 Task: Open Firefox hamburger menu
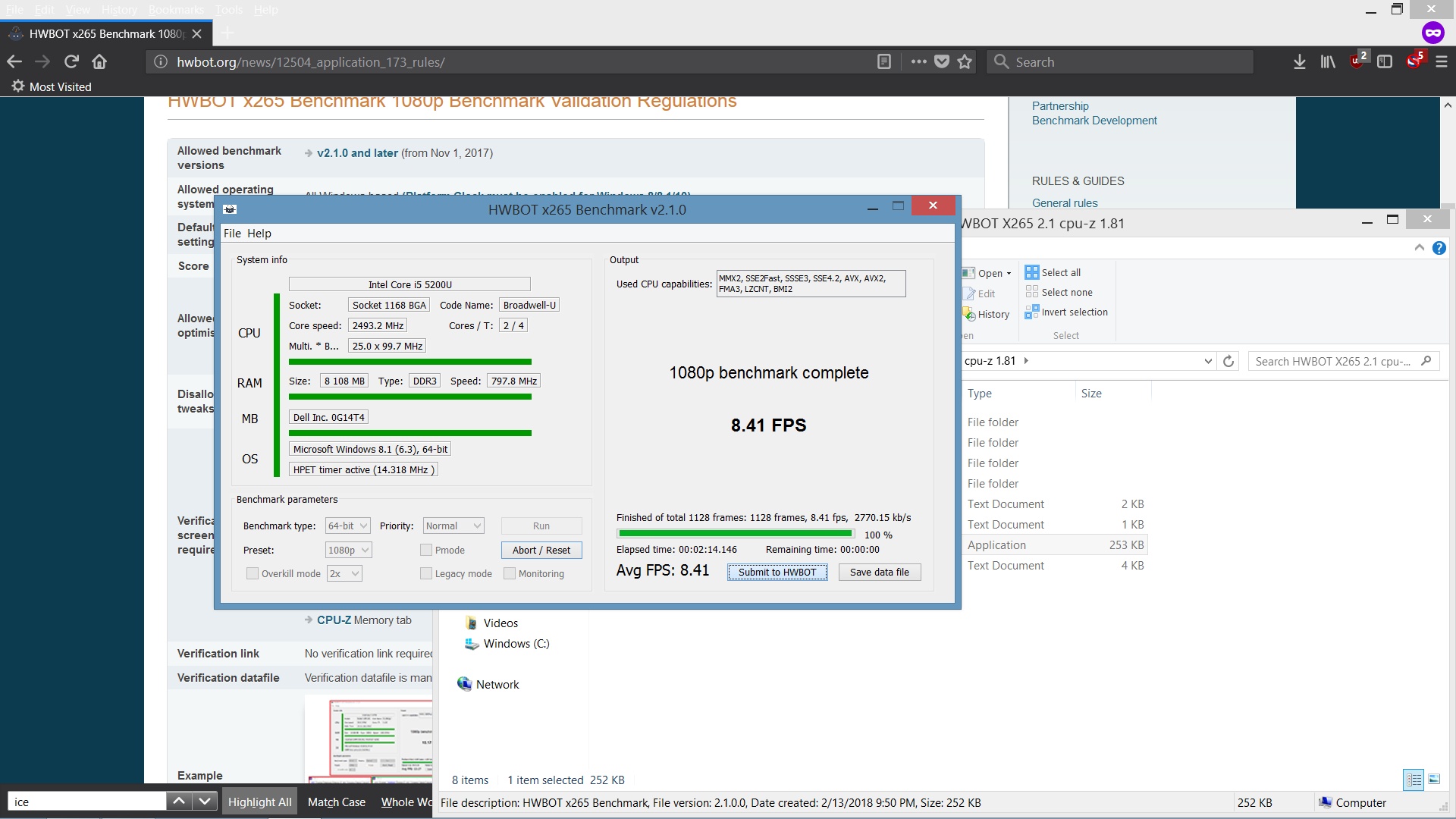[x=1442, y=61]
